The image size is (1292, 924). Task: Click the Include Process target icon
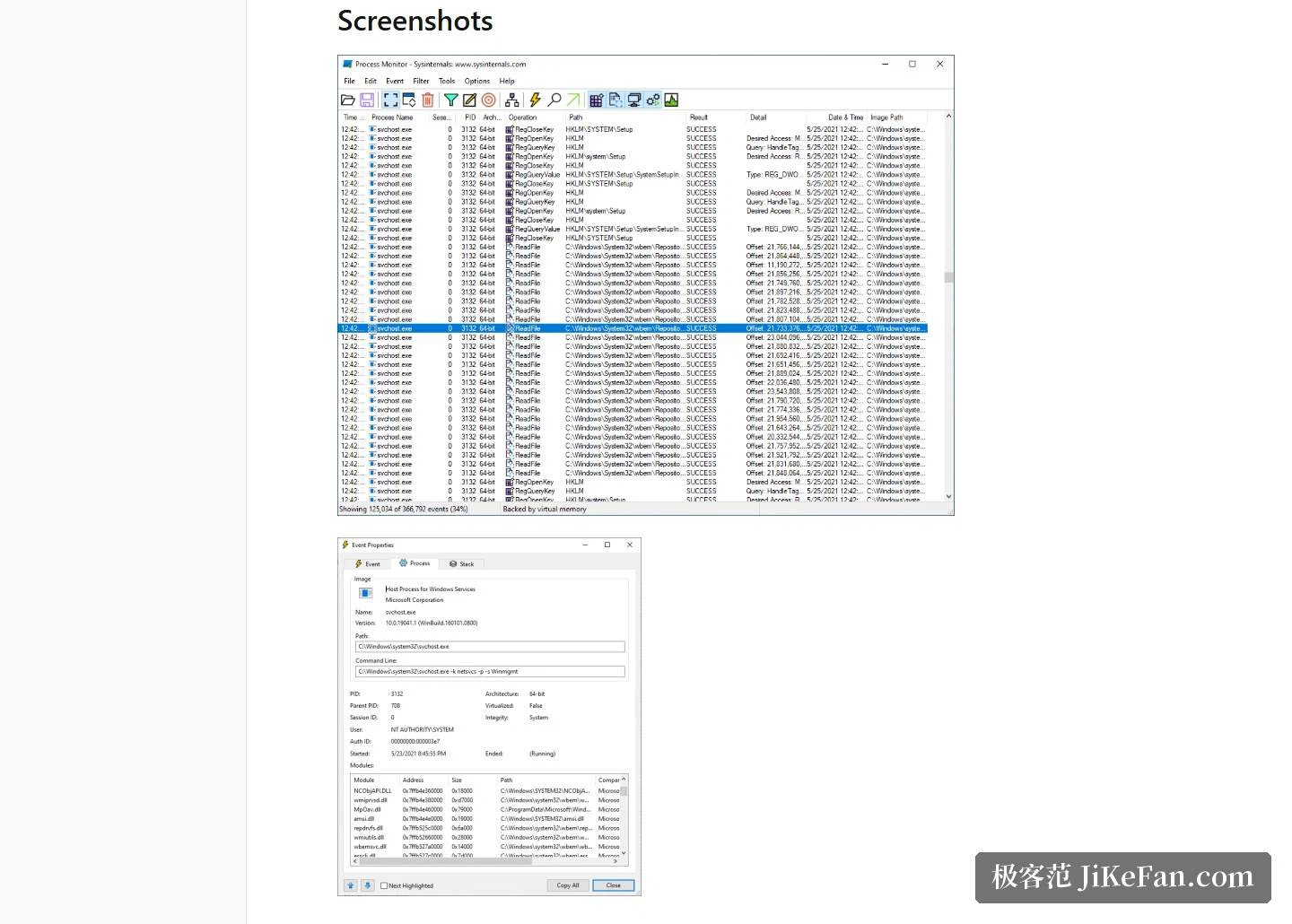click(x=488, y=100)
